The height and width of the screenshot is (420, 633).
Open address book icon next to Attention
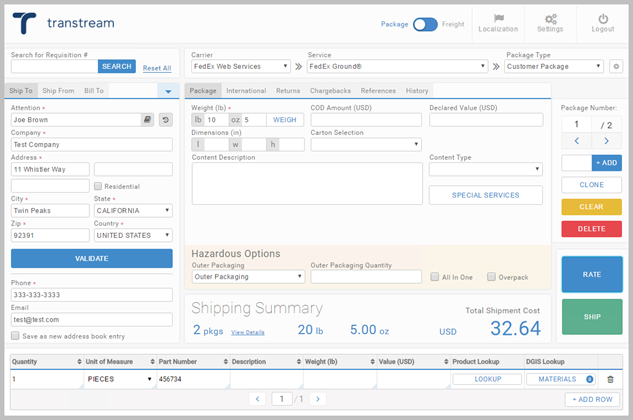coord(147,120)
